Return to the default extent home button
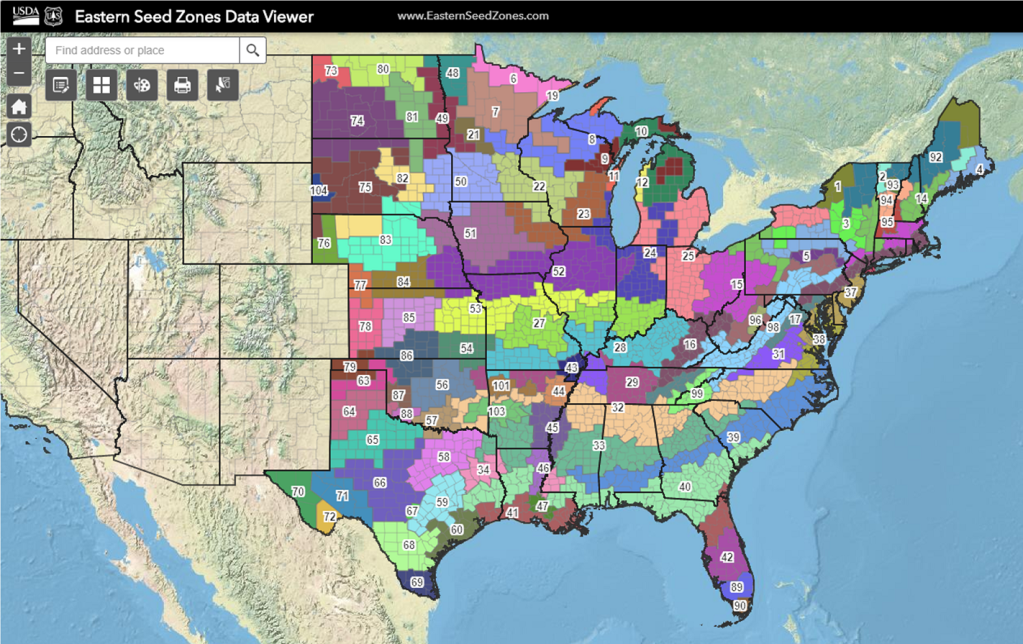 tap(19, 106)
